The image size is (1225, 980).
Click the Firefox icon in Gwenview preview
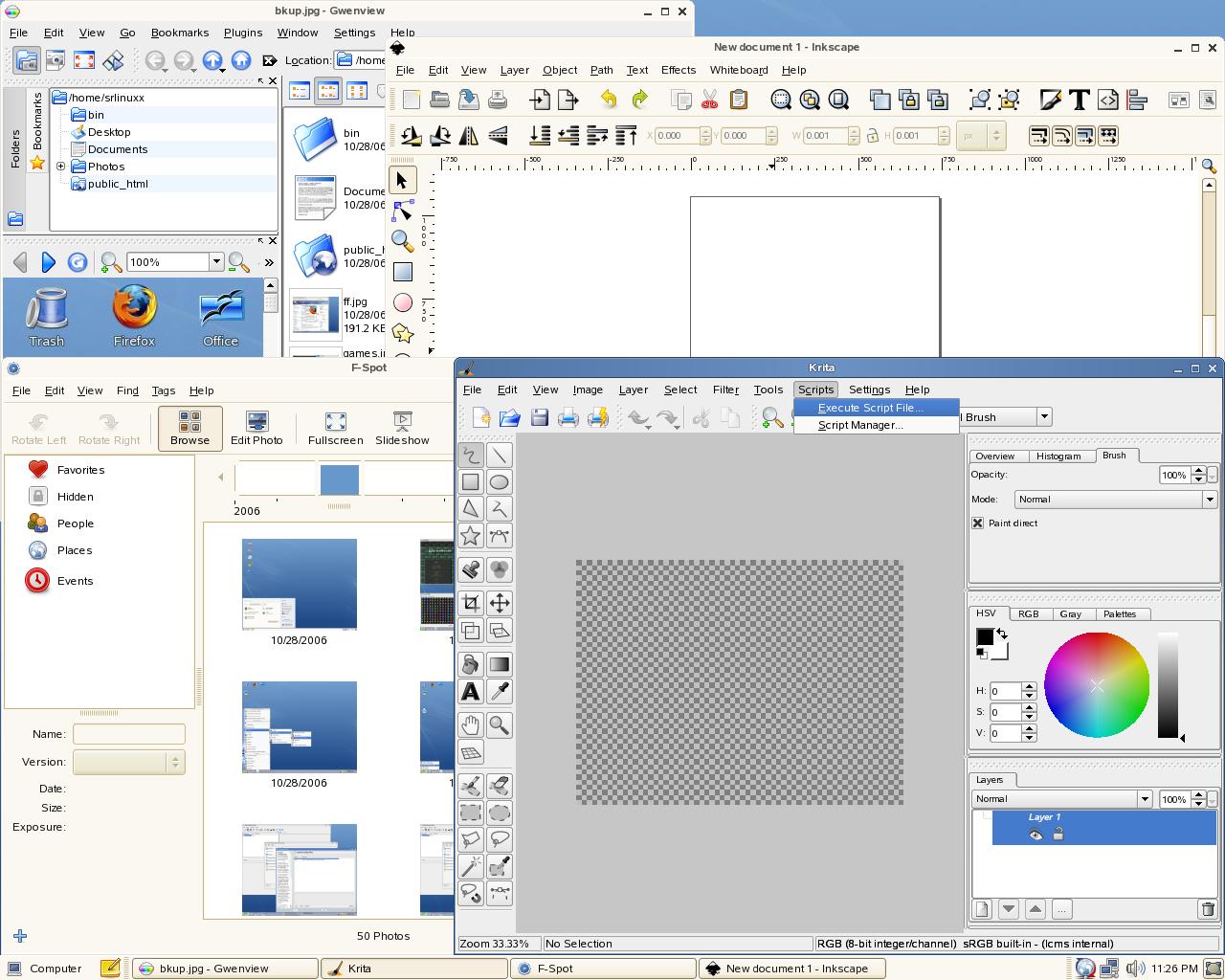tap(134, 317)
